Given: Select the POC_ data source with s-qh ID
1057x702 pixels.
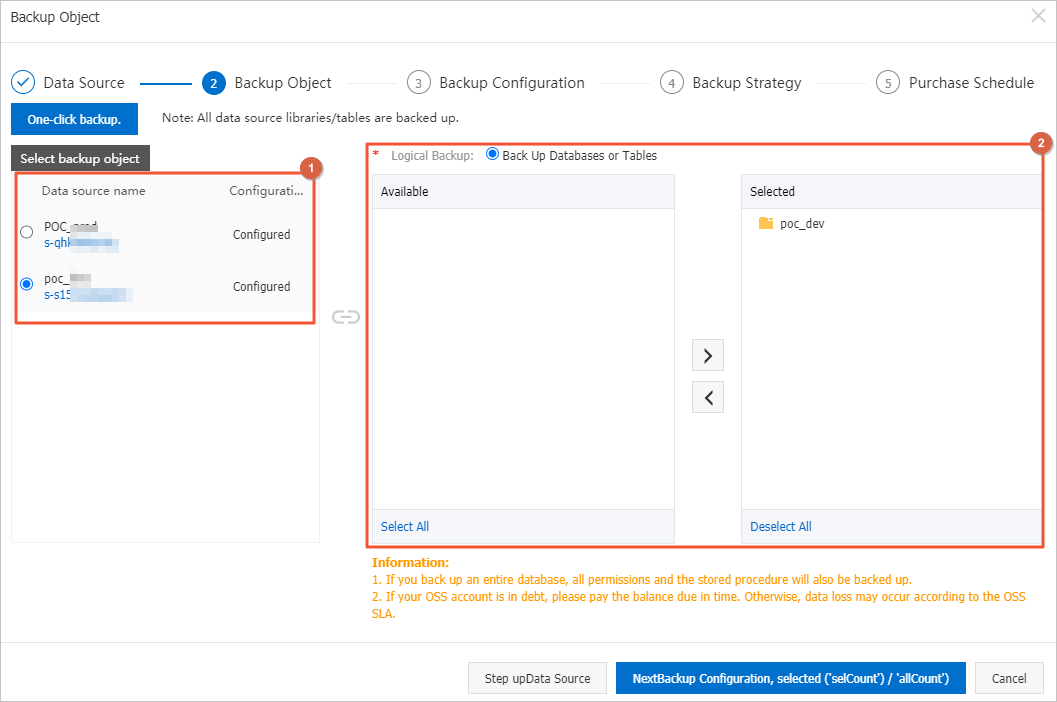Looking at the screenshot, I should point(26,232).
